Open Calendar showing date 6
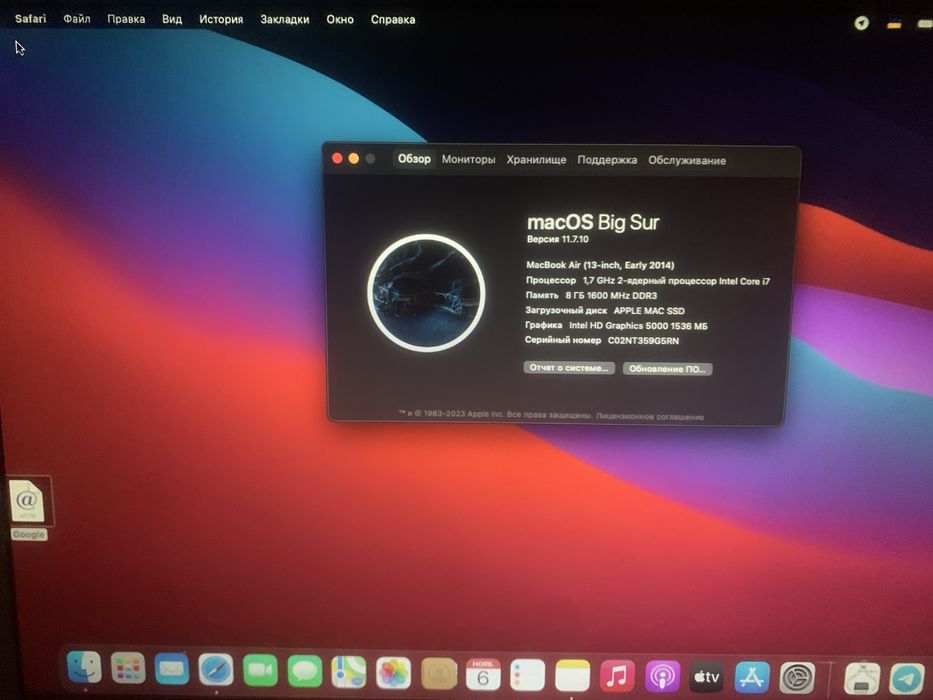This screenshot has height=700, width=933. [483, 674]
